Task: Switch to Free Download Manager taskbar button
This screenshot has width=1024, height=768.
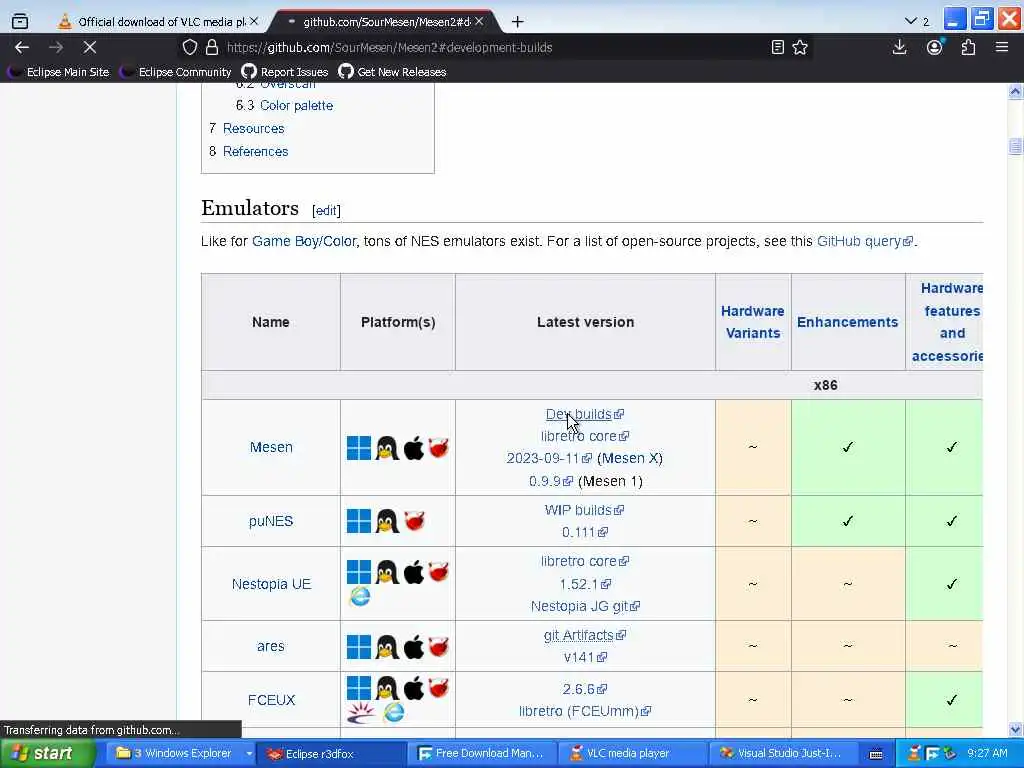Action: click(x=483, y=754)
